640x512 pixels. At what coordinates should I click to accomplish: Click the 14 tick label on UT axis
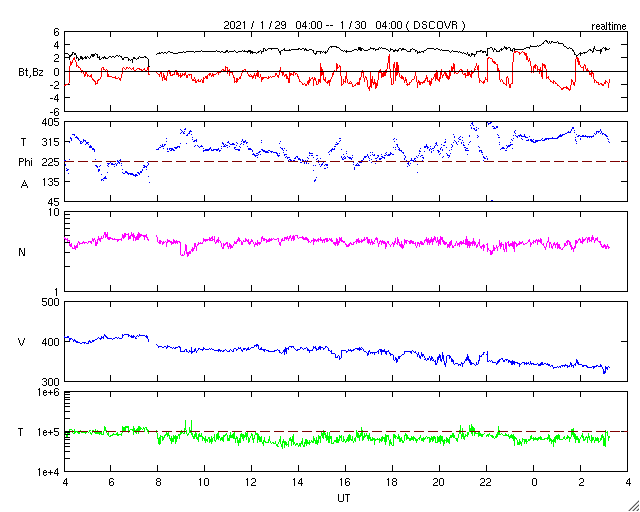(298, 482)
